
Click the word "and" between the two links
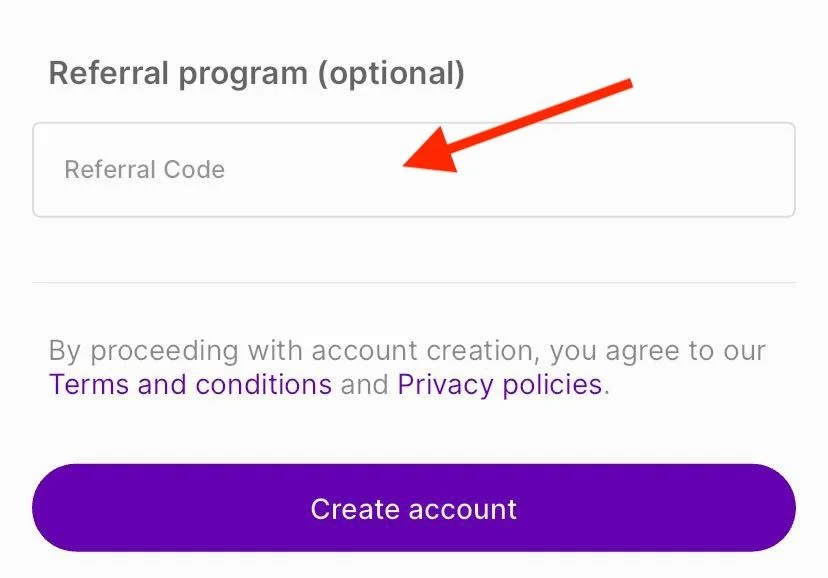point(364,385)
